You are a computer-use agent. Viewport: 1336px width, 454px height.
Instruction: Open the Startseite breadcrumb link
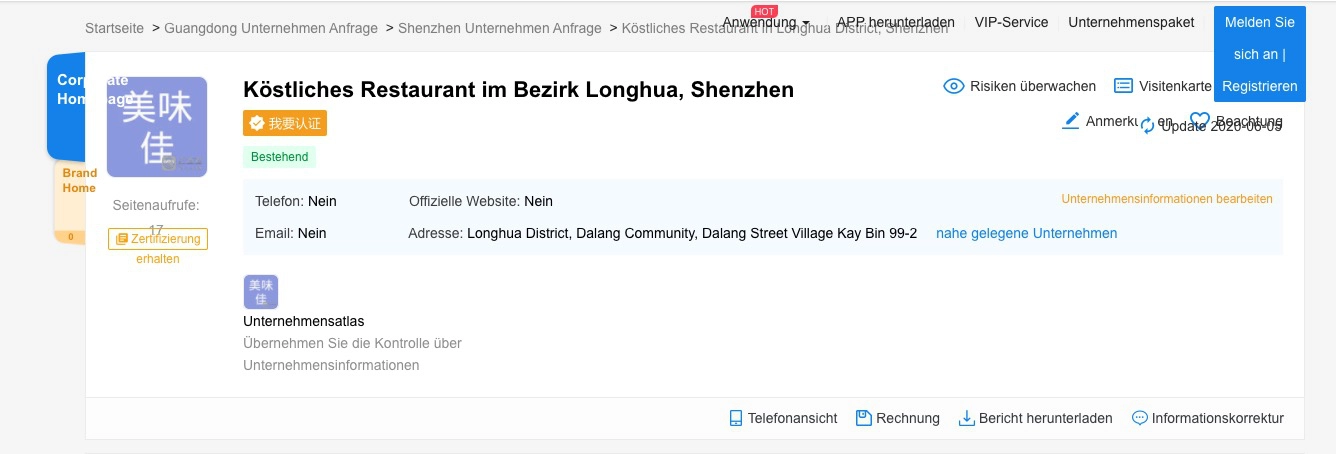(x=114, y=28)
